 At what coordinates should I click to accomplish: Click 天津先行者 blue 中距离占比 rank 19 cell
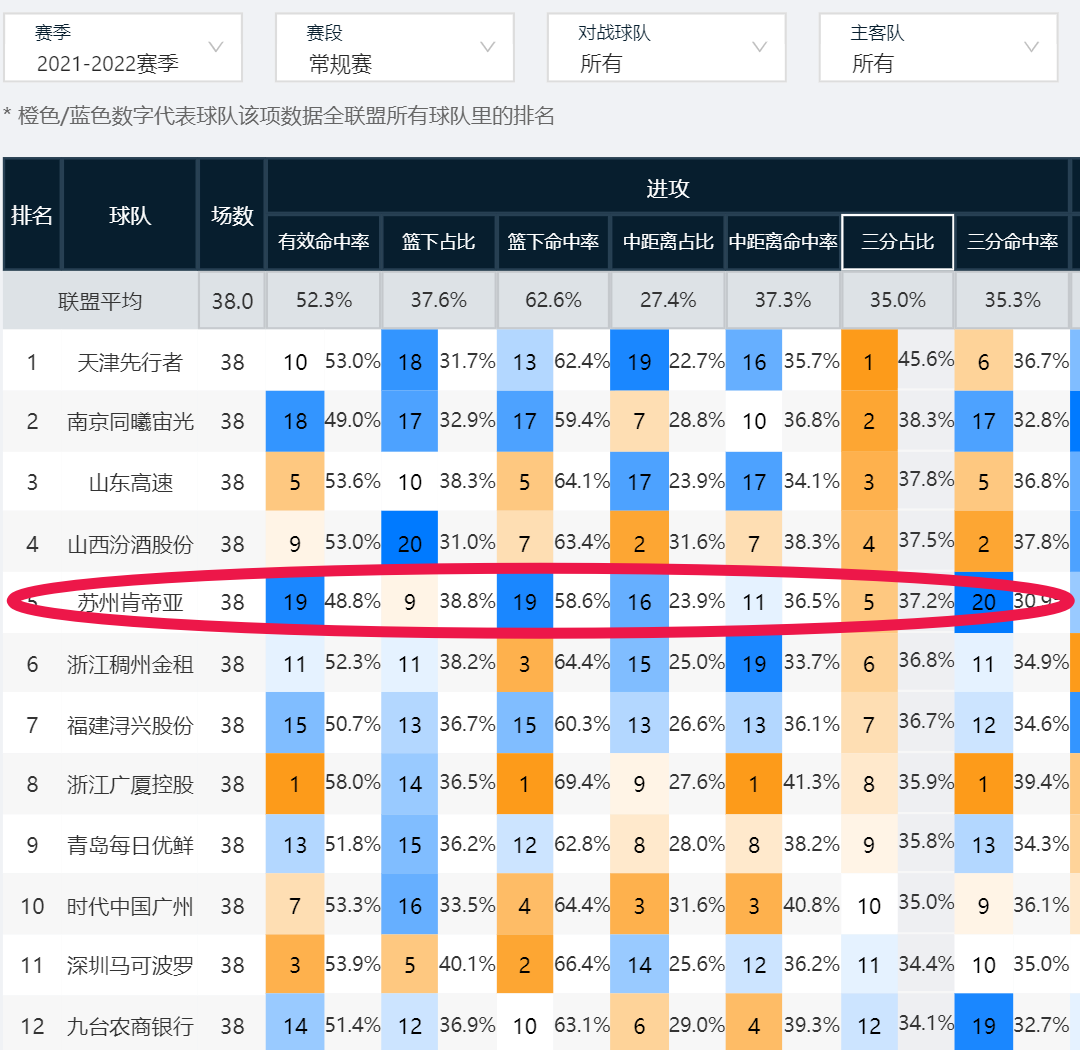point(639,360)
